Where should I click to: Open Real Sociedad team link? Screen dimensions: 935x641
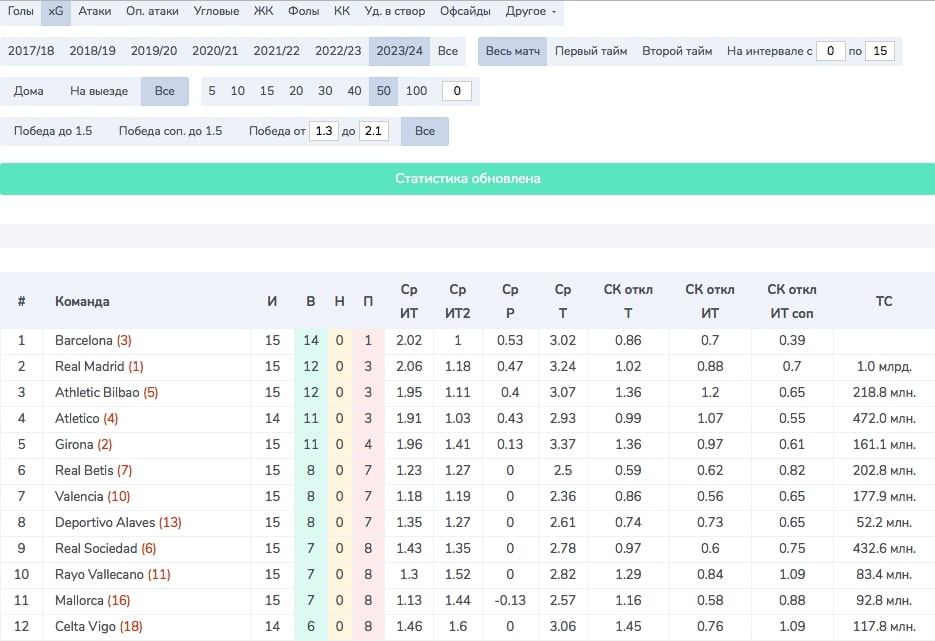pos(96,548)
